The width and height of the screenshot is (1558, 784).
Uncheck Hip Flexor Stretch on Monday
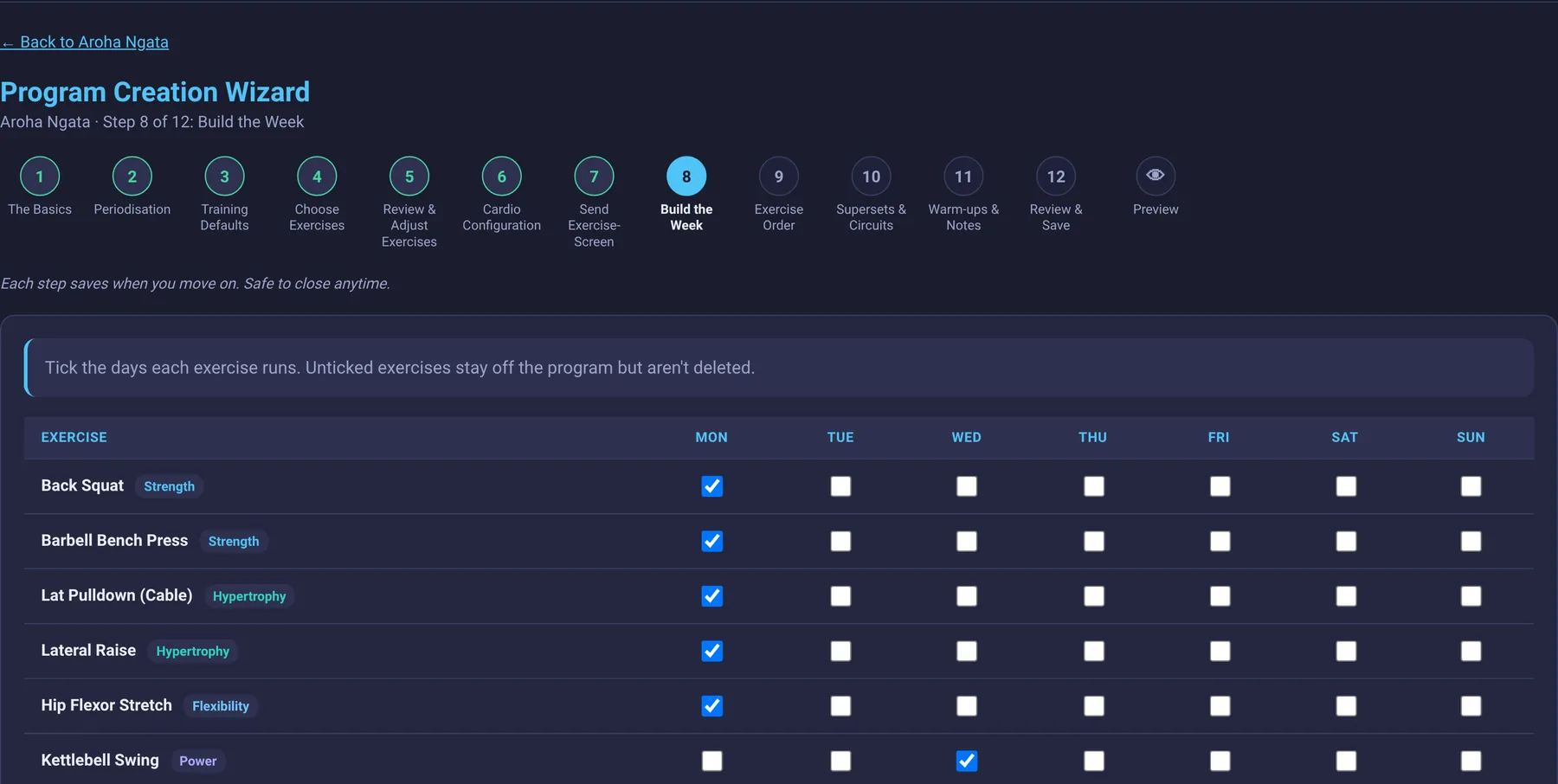pos(711,706)
